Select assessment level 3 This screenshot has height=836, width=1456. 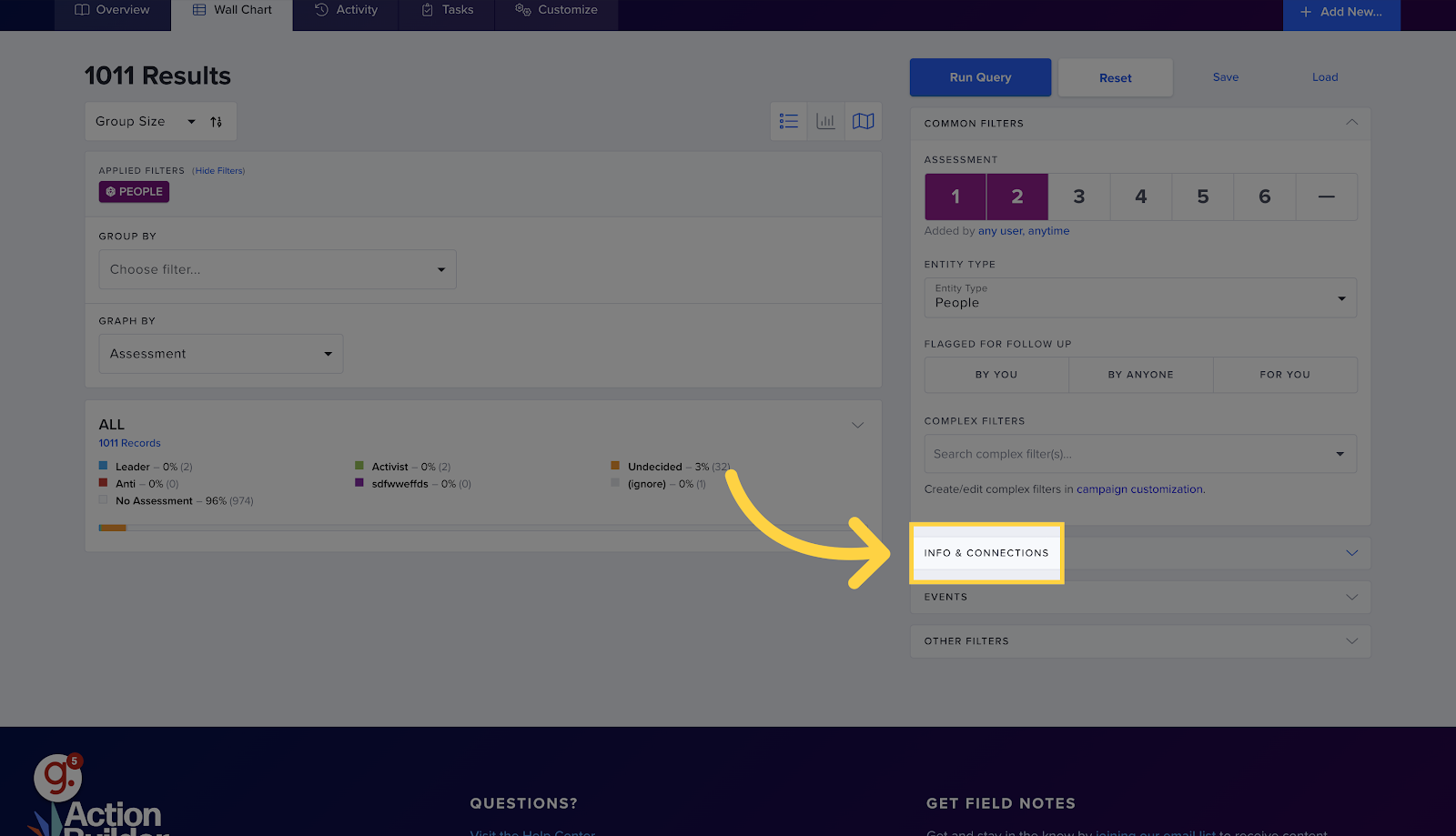tap(1078, 196)
